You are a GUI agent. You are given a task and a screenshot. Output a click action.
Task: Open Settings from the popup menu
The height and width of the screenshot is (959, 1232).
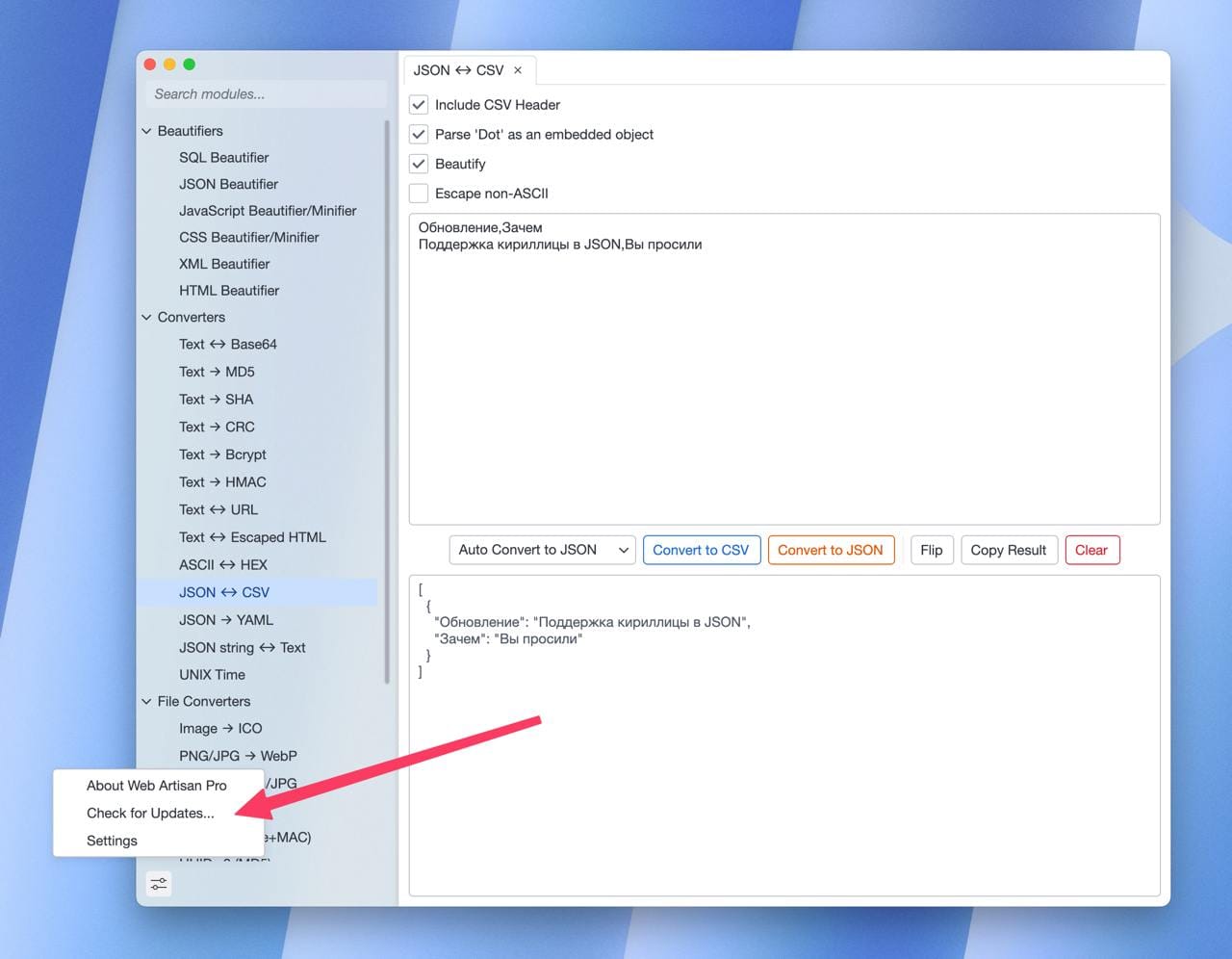pyautogui.click(x=112, y=841)
